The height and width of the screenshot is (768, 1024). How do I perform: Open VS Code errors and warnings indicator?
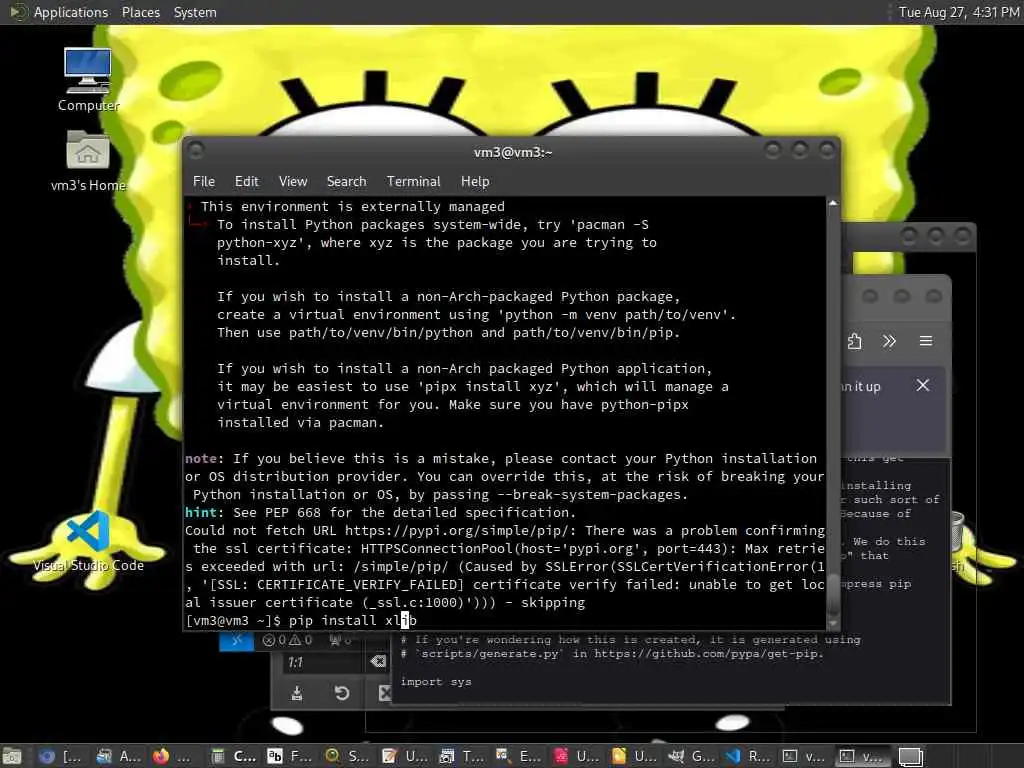pyautogui.click(x=287, y=640)
